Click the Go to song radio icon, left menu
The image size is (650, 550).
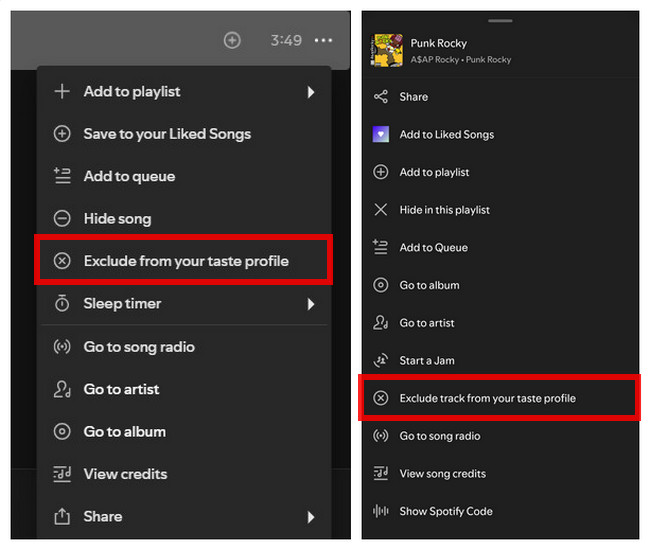(62, 347)
